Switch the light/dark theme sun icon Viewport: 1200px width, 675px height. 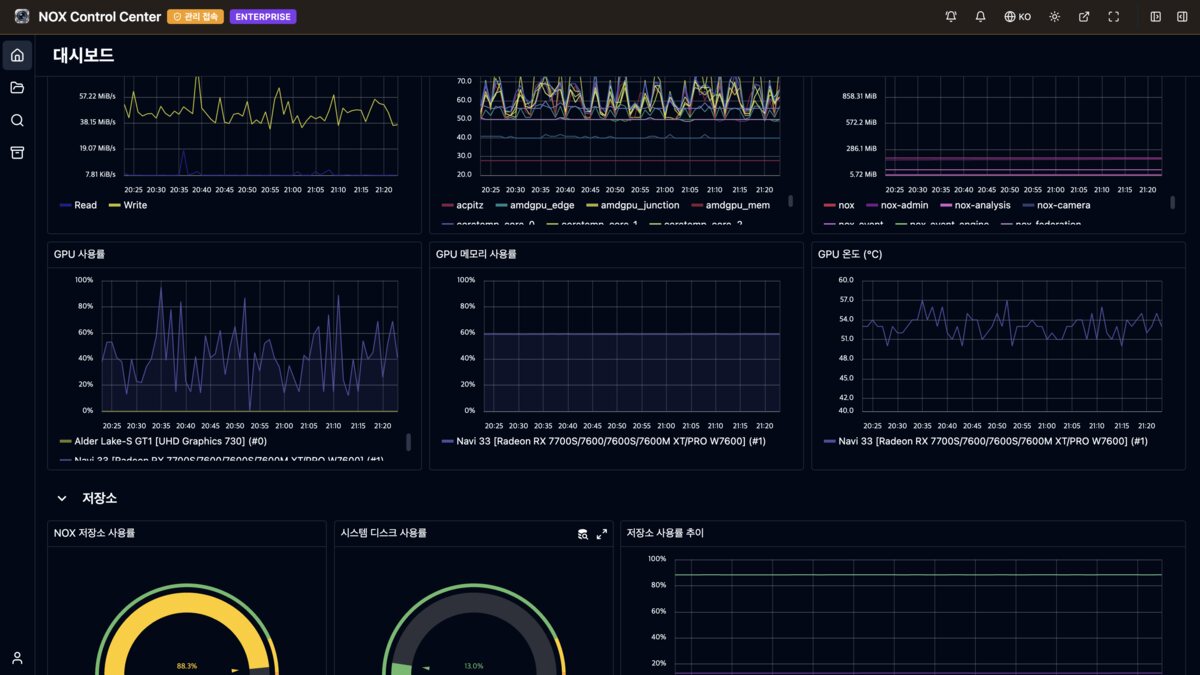pos(1054,17)
